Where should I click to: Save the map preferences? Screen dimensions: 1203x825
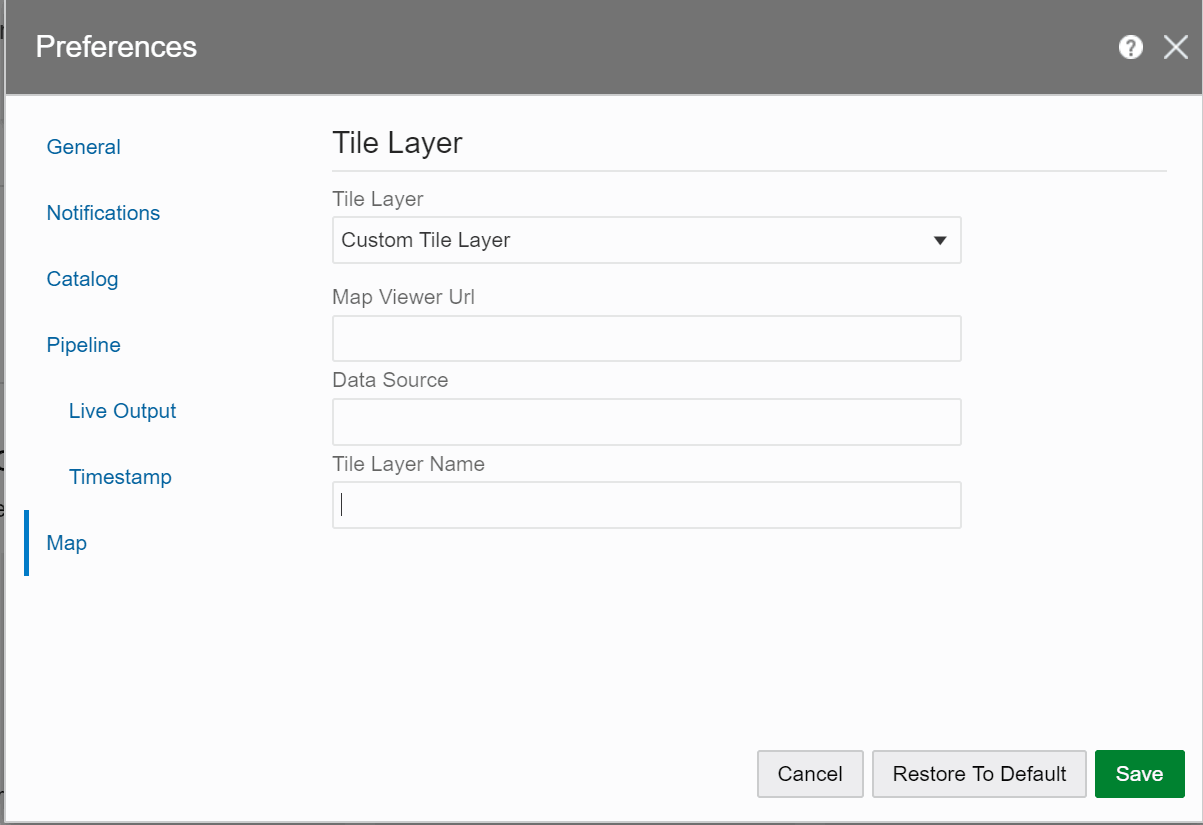[1139, 773]
